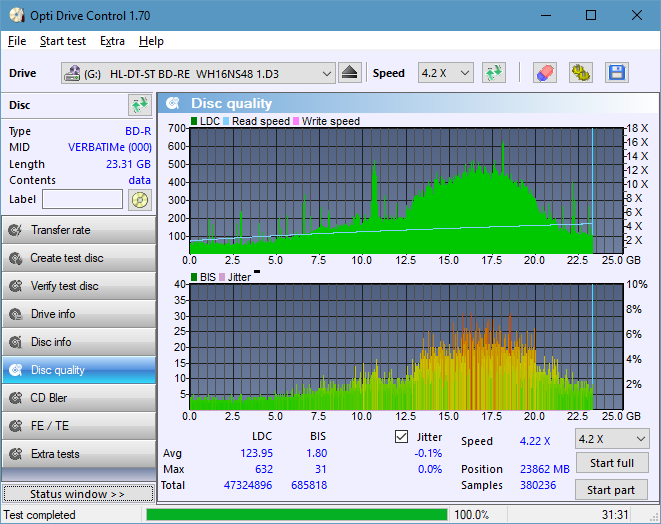
Task: Open the Extra menu
Action: coord(112,41)
